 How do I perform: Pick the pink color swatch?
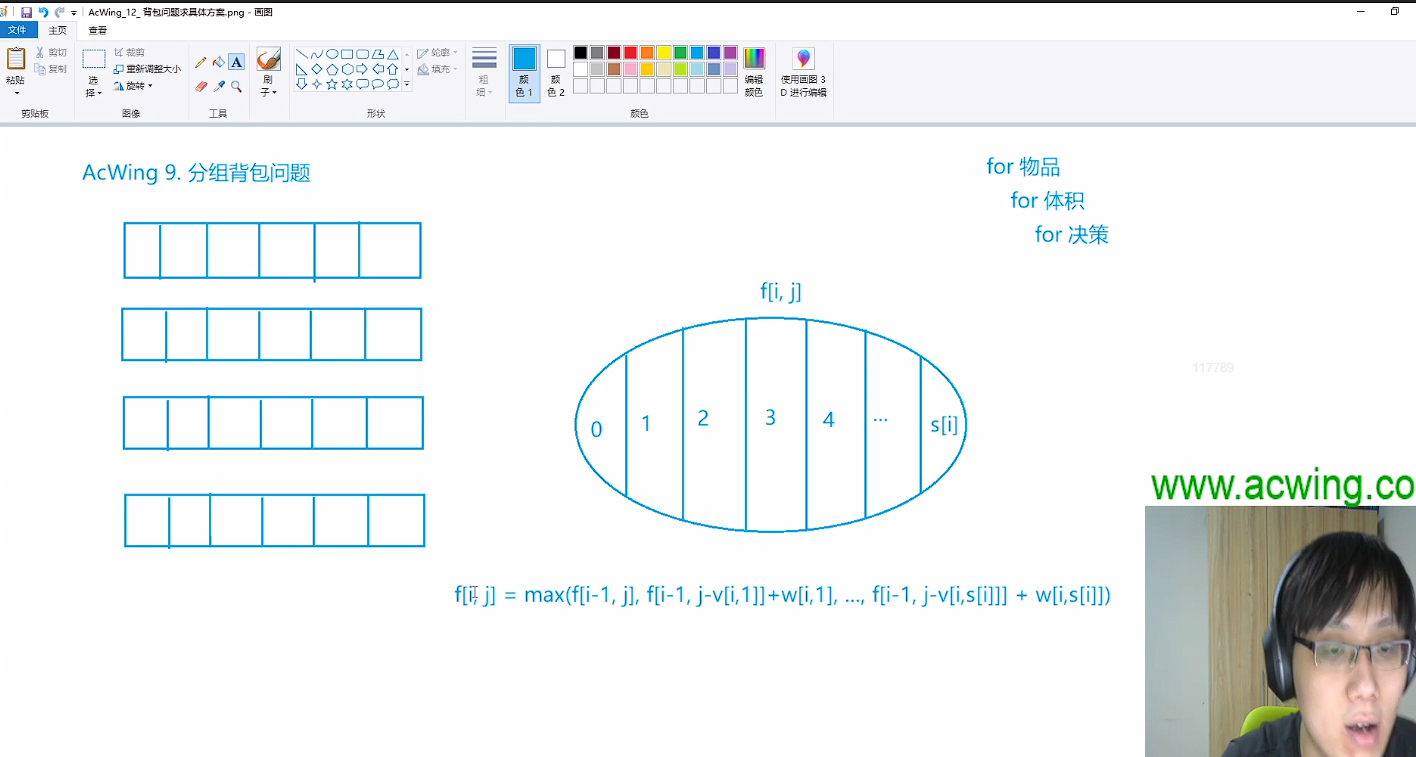click(x=631, y=69)
